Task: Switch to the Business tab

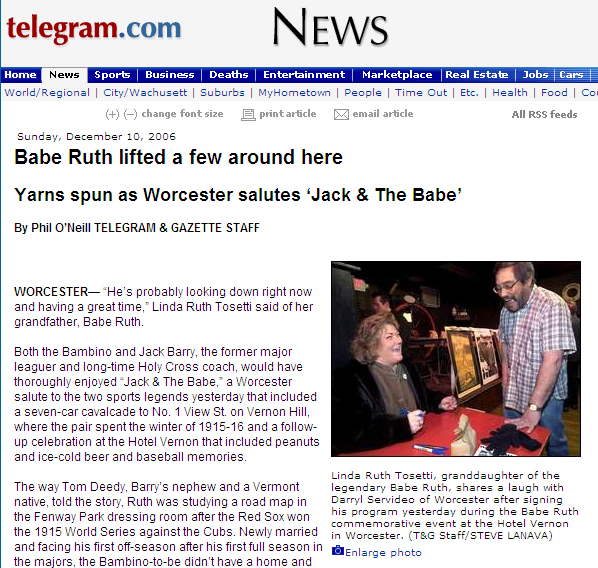Action: (x=170, y=75)
